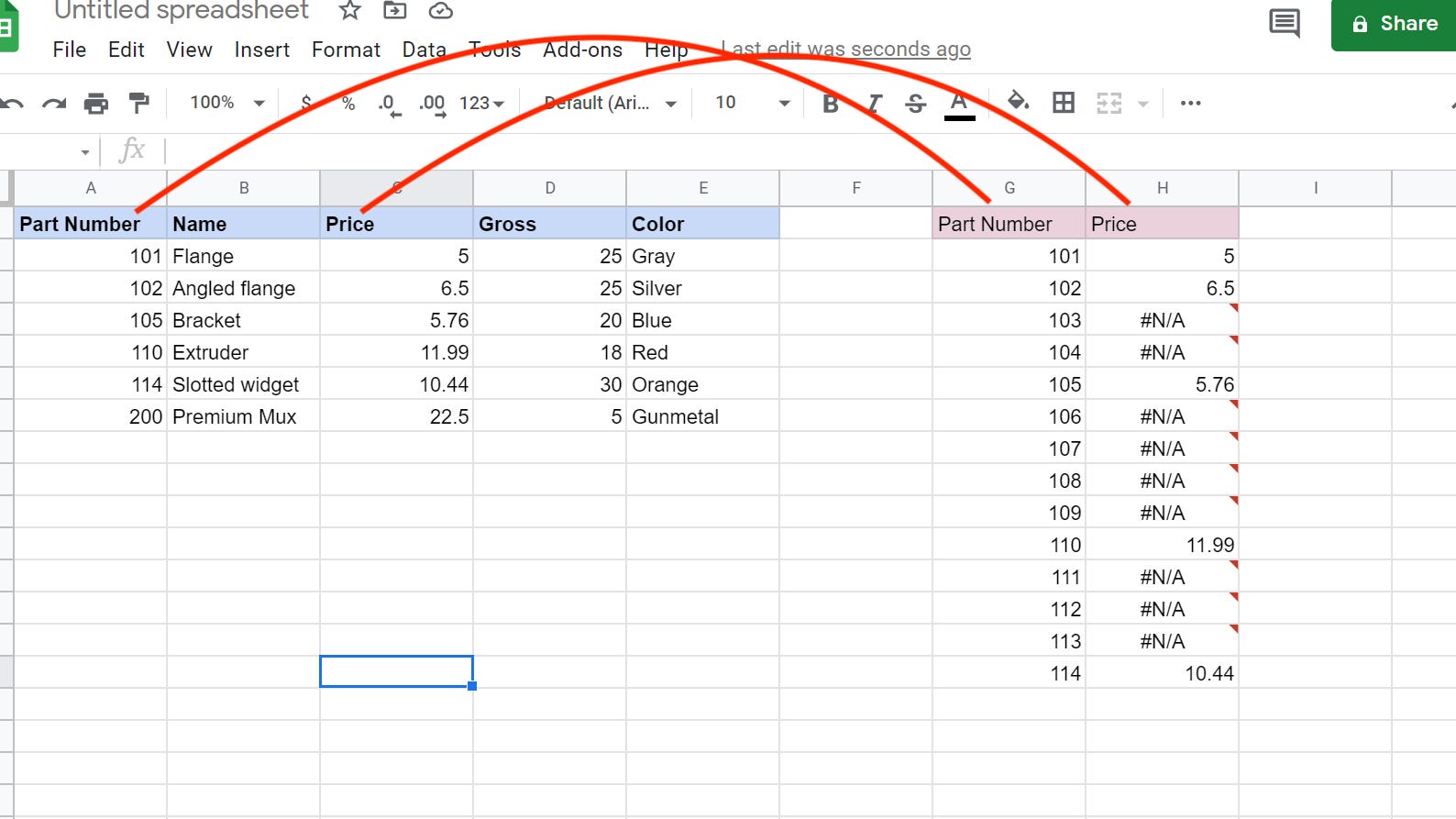Open the fill color bucket
The image size is (1456, 819).
pos(1018,102)
